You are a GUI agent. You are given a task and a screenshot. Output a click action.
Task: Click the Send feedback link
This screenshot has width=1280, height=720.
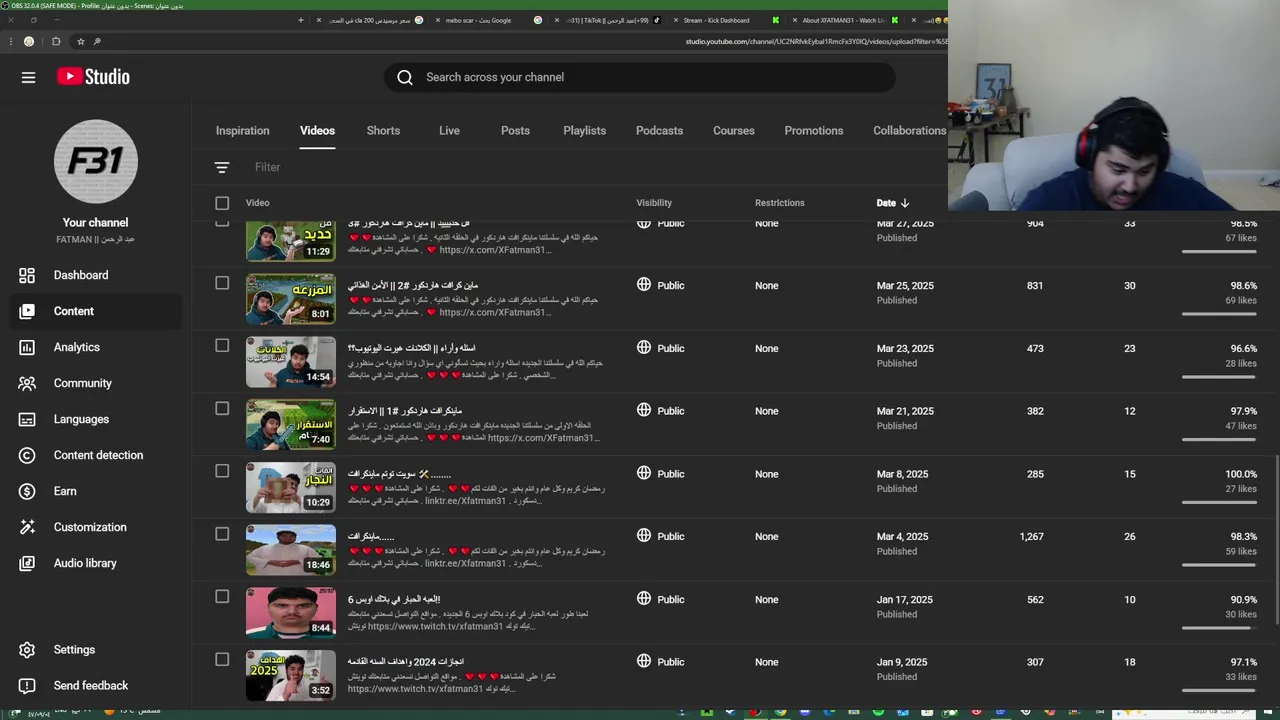coord(91,686)
